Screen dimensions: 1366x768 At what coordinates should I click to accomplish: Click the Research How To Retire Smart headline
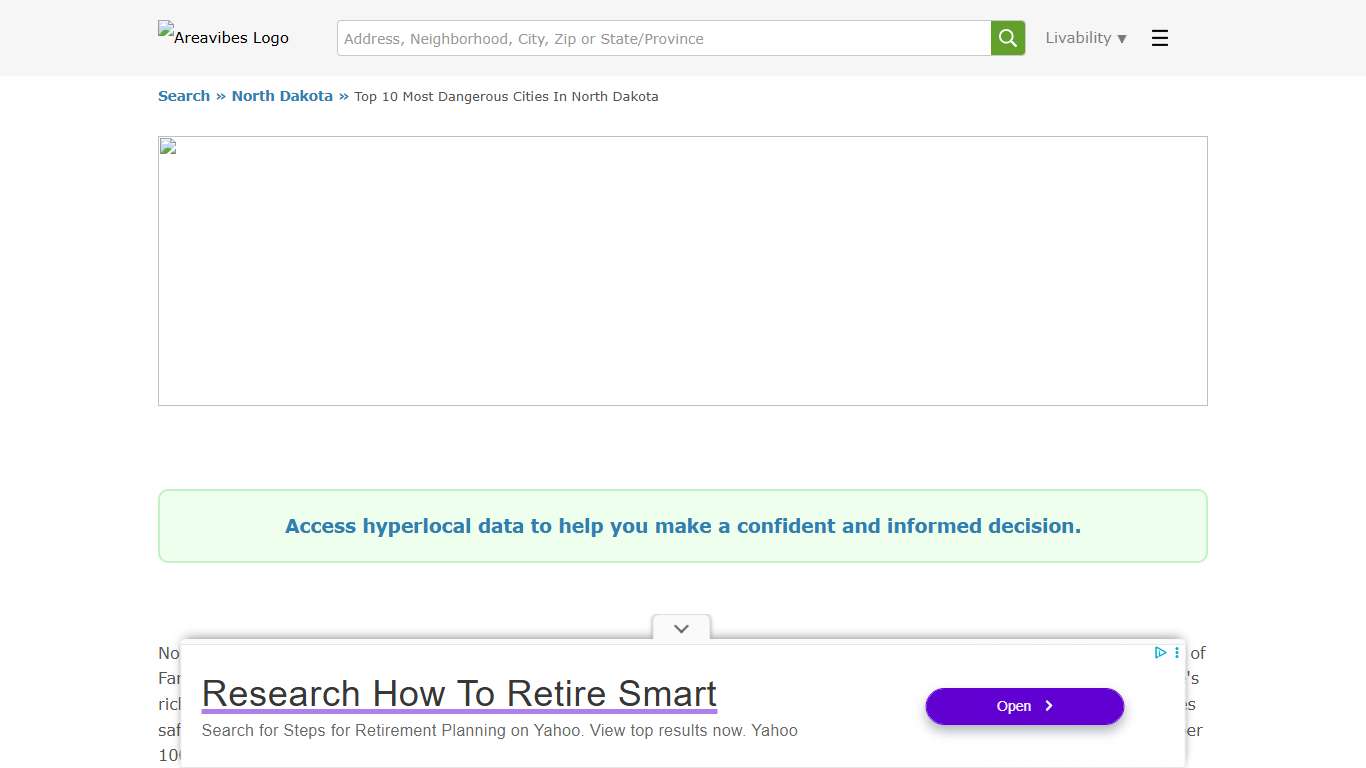click(459, 693)
